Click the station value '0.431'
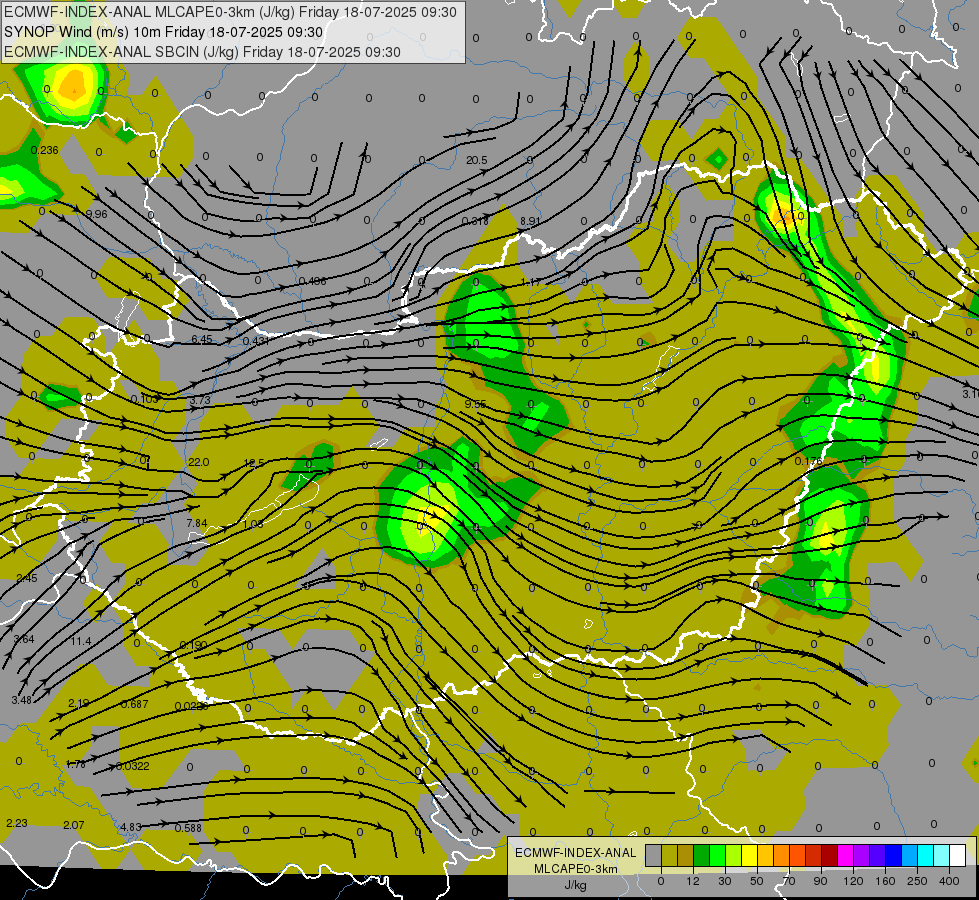 coord(255,341)
